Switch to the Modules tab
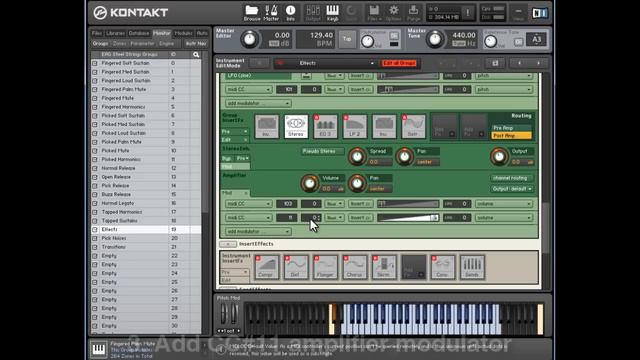 [183, 33]
